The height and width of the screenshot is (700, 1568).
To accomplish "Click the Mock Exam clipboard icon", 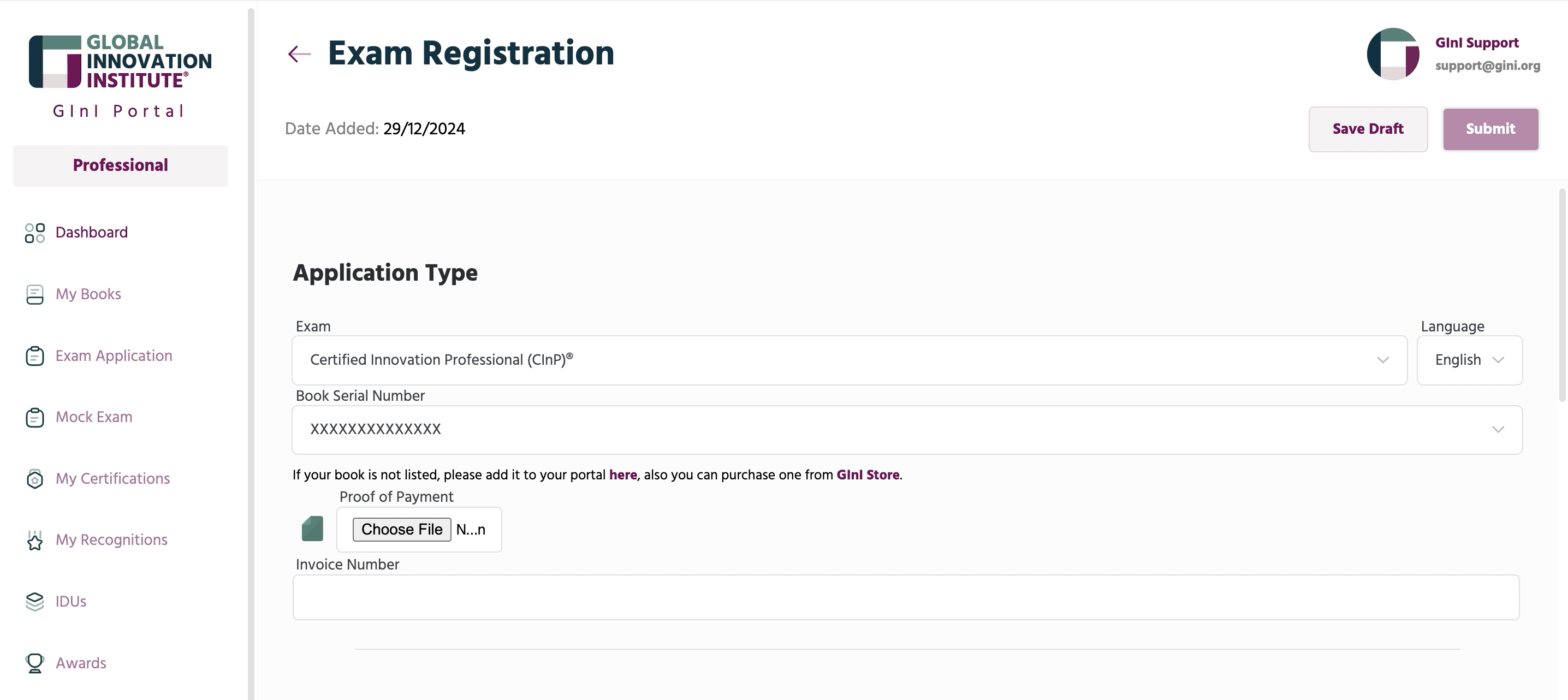I will (35, 417).
